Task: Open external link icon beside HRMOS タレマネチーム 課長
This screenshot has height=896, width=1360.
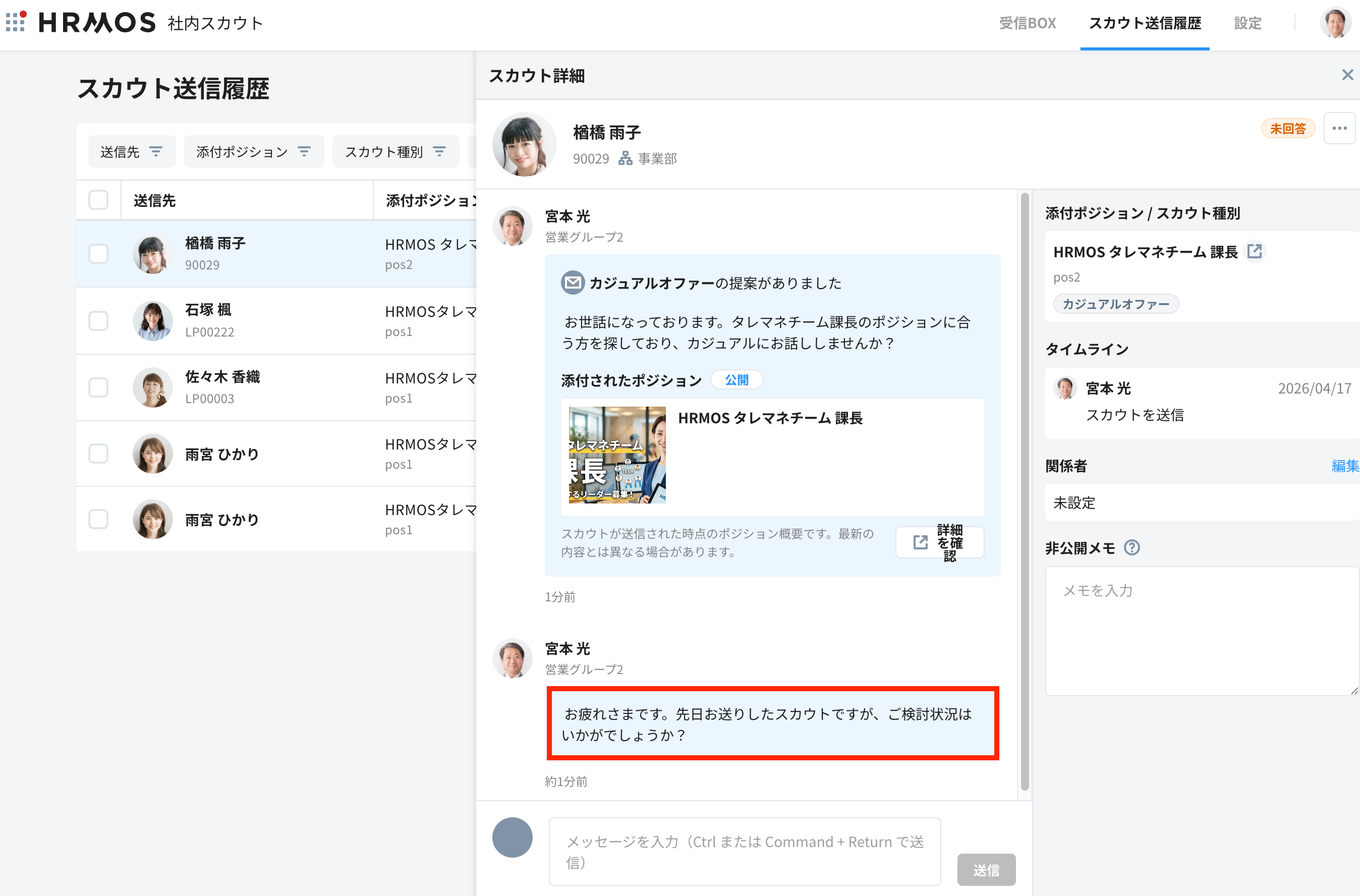Action: point(1255,251)
